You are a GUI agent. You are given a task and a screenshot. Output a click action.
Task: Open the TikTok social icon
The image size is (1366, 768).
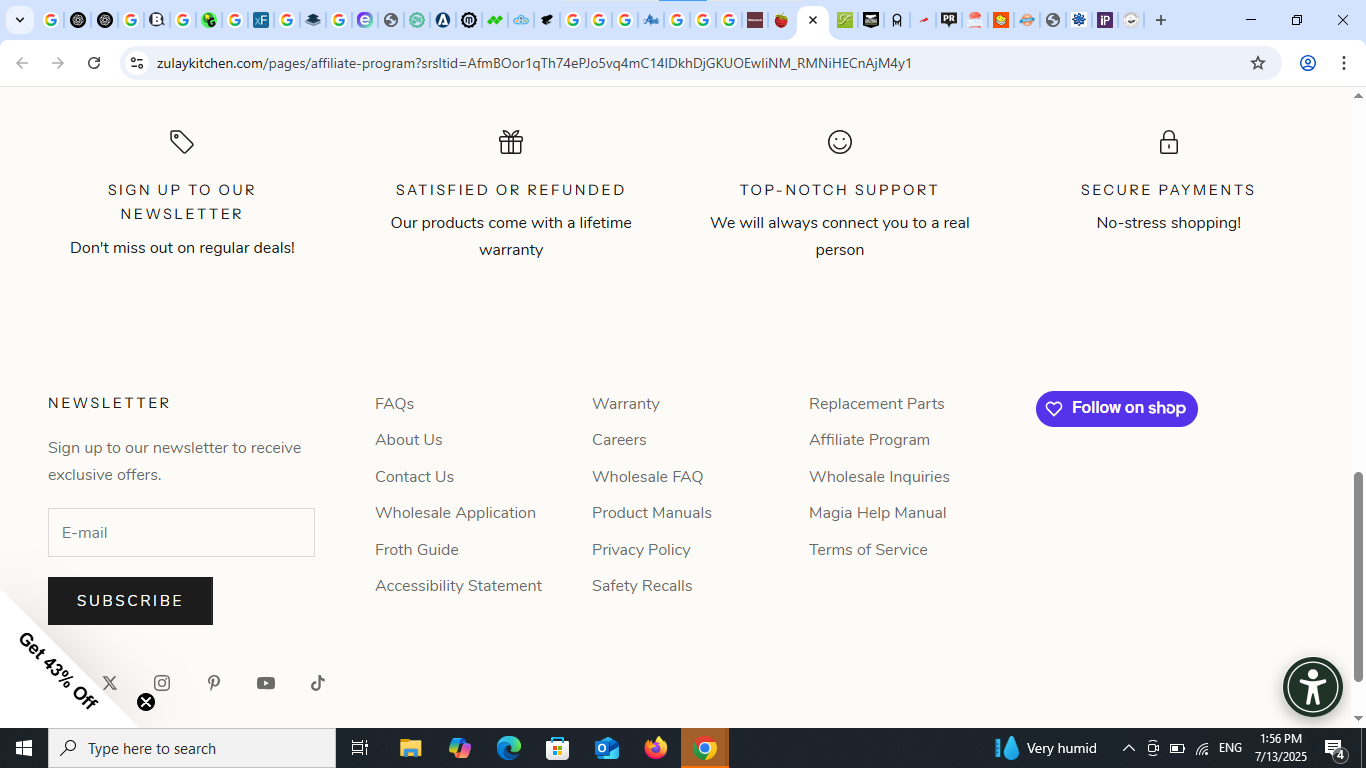point(318,683)
